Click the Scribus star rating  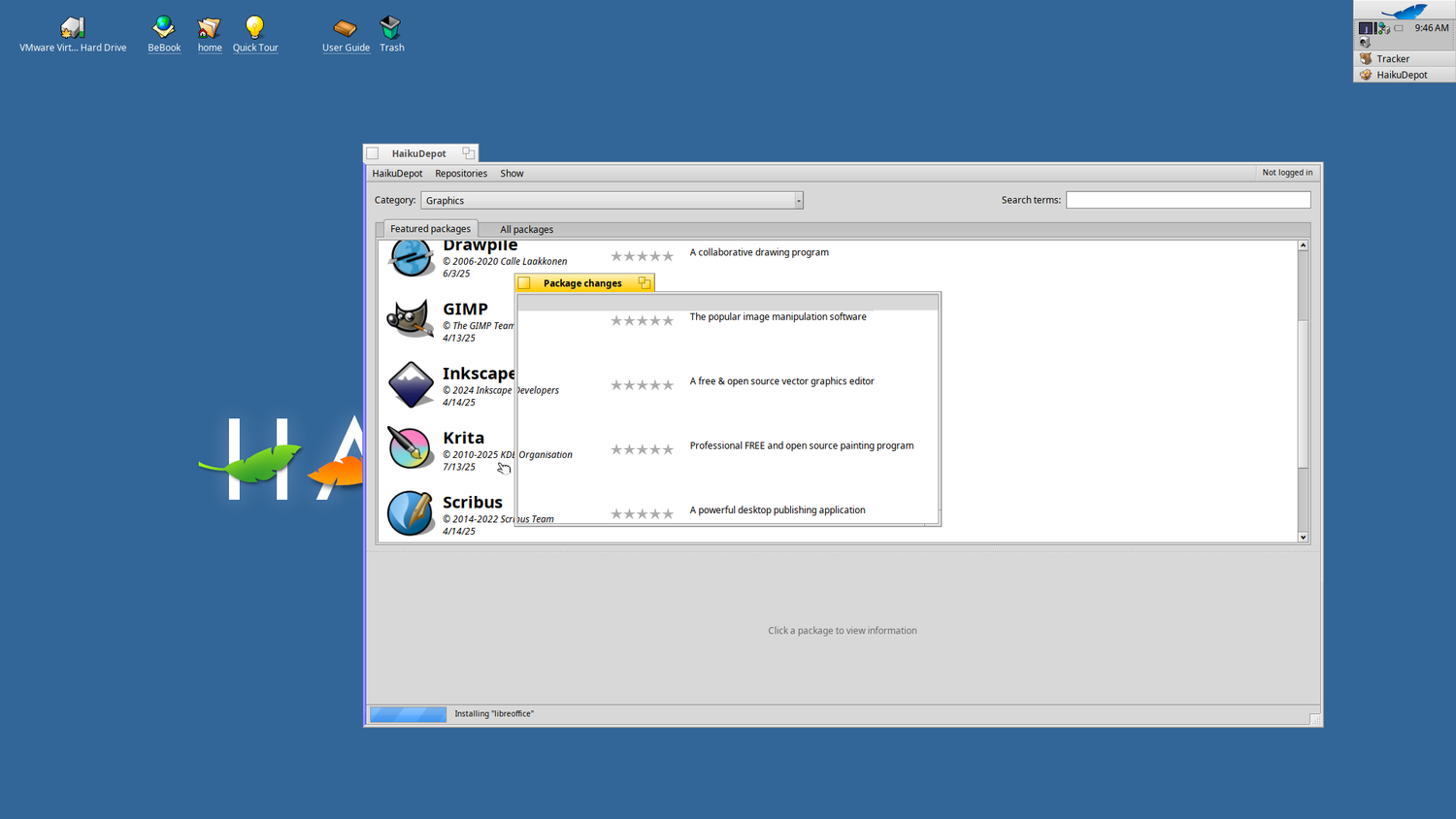coord(642,513)
